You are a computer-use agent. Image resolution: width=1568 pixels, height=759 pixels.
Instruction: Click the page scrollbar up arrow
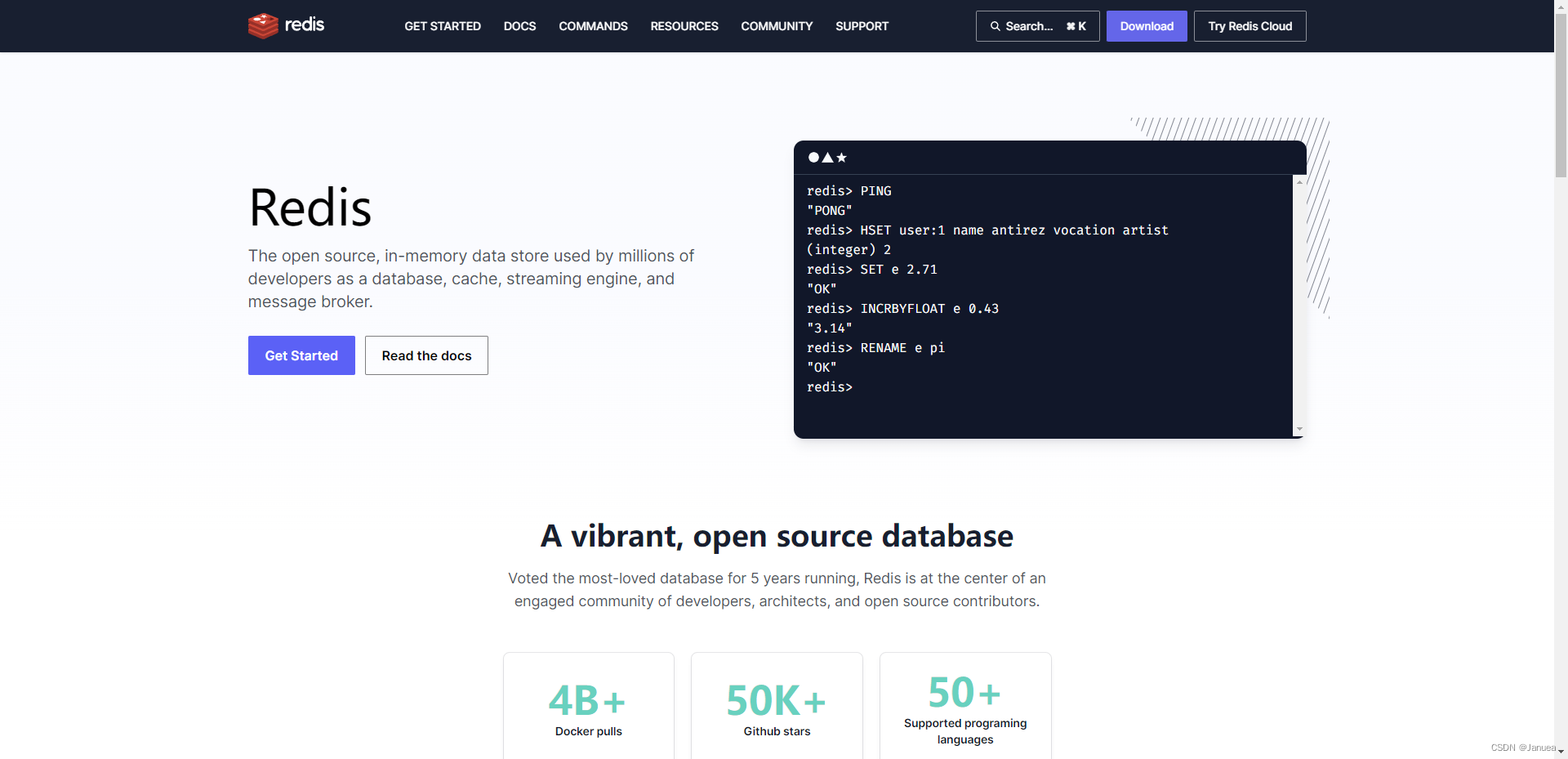[1561, 6]
